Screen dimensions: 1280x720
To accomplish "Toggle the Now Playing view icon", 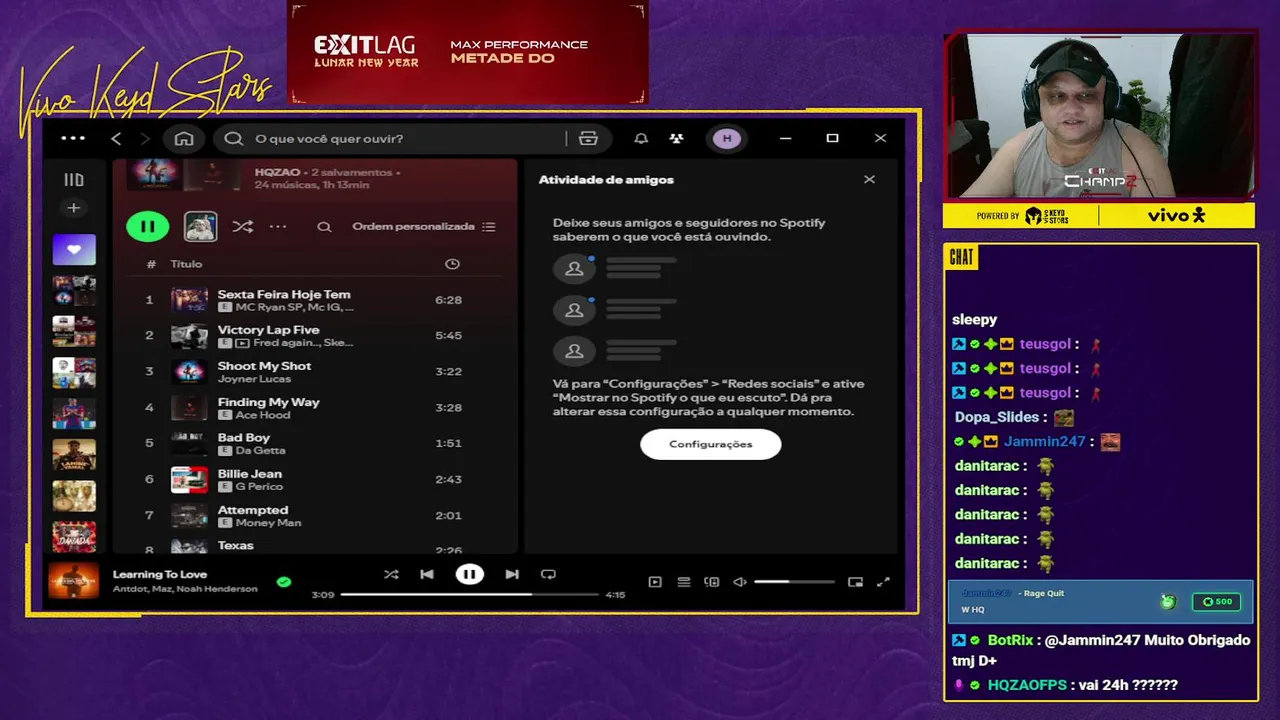I will click(x=655, y=581).
